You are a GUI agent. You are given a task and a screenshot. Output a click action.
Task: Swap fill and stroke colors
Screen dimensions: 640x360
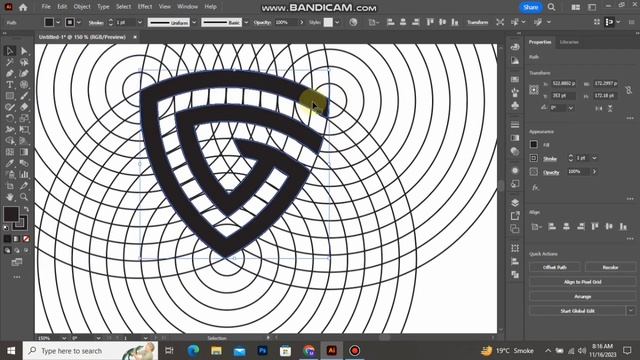coord(27,209)
